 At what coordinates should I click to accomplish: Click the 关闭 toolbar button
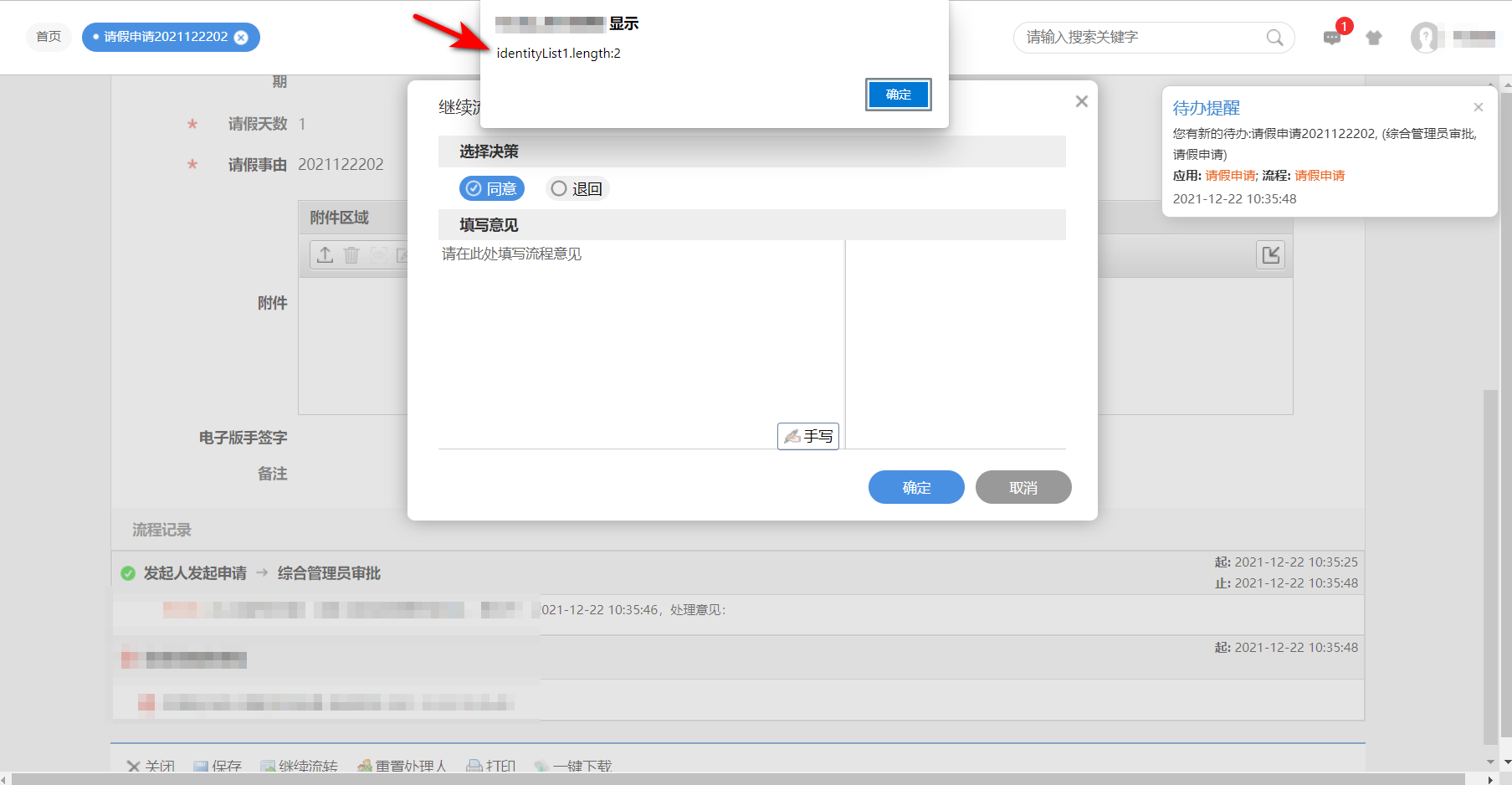[x=151, y=766]
